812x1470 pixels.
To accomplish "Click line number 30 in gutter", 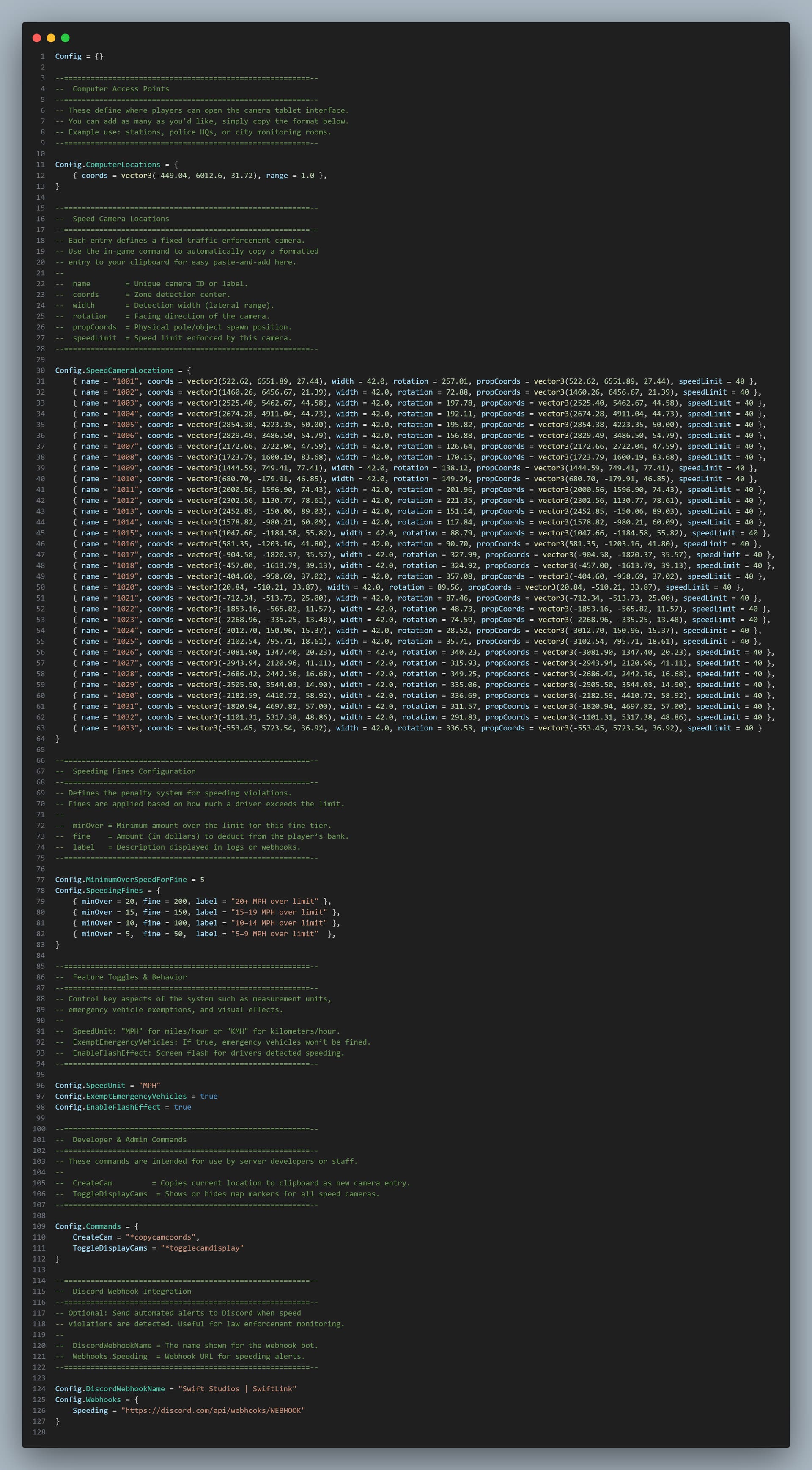I will click(x=41, y=370).
